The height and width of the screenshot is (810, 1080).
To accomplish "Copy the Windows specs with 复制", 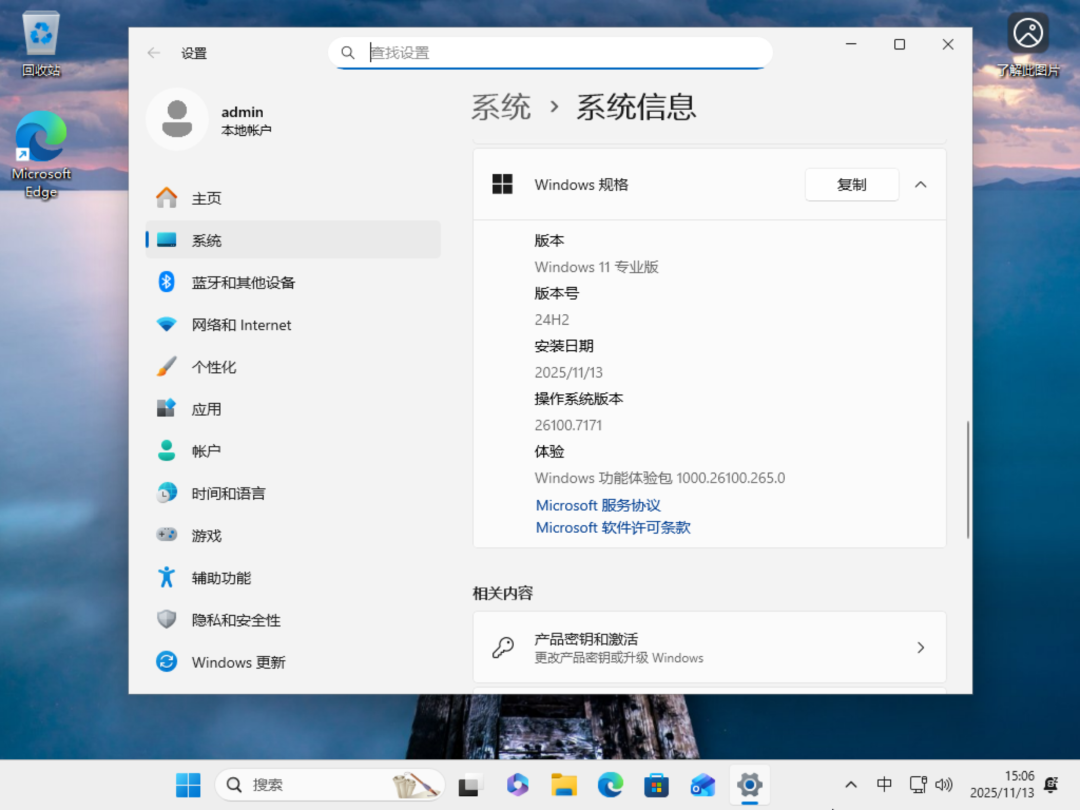I will click(x=851, y=185).
